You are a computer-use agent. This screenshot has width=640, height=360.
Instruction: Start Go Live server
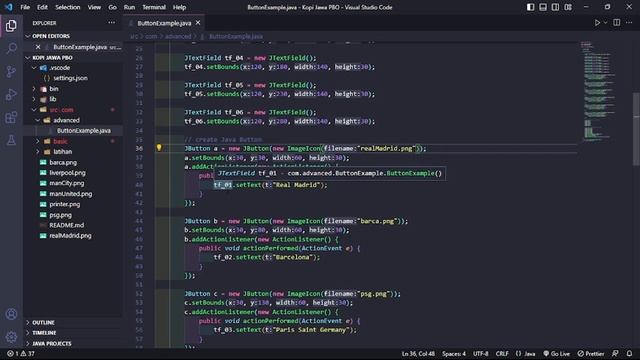point(556,353)
